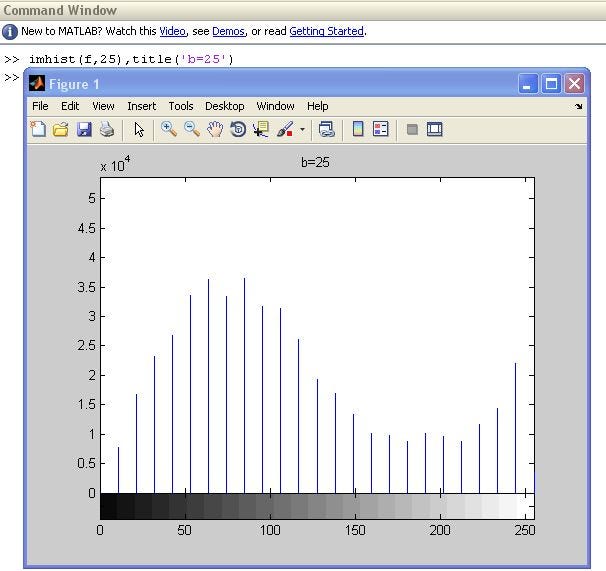This screenshot has height=571, width=606.
Task: Minimize the Figure 1 window
Action: [x=528, y=84]
